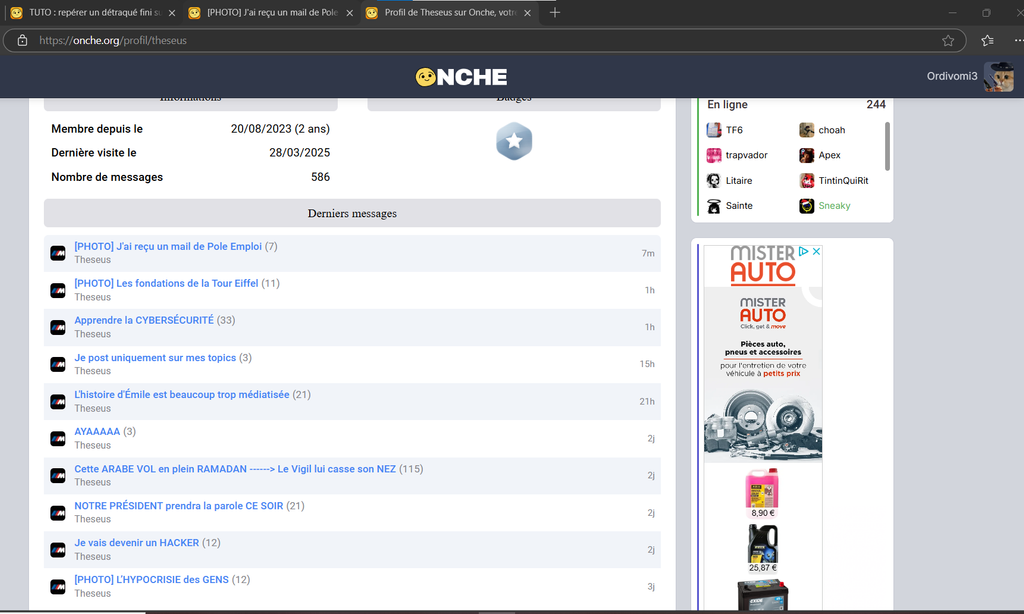This screenshot has width=1024, height=614.
Task: Close the Mister Auto ad
Action: click(x=816, y=251)
